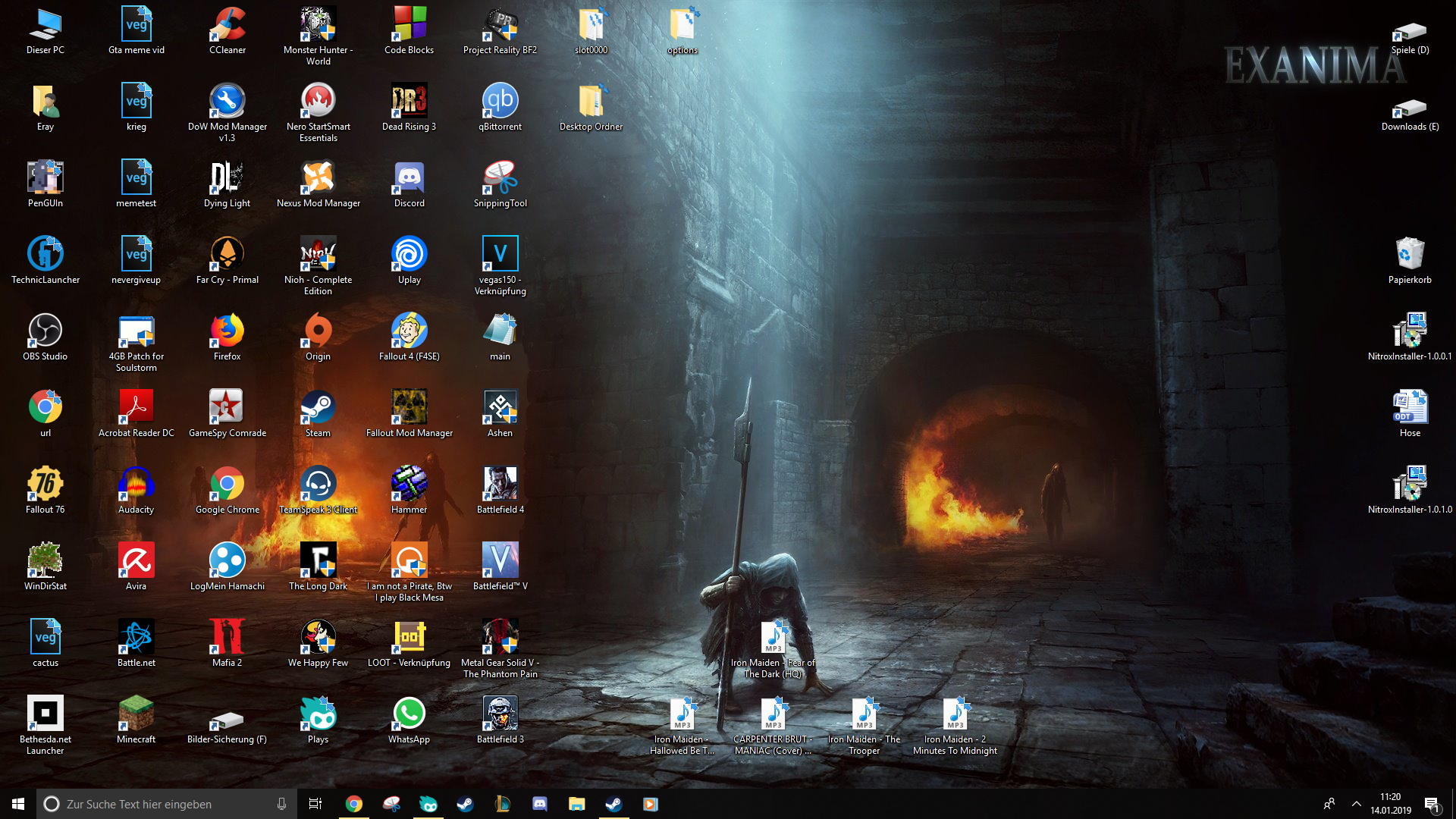Open File Explorer from the taskbar

tap(576, 804)
